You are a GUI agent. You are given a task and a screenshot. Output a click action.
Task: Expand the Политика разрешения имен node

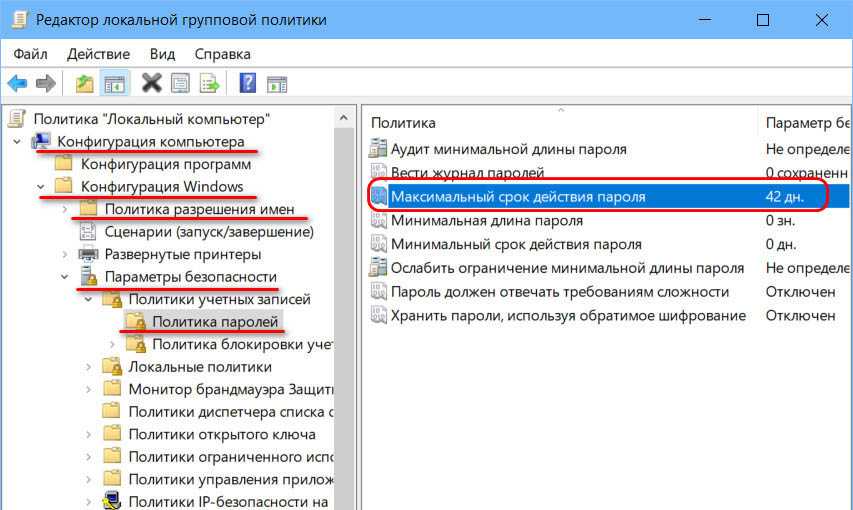65,209
